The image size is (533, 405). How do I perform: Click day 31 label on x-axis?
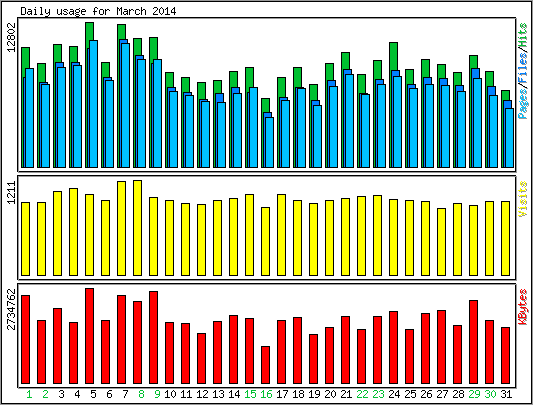point(506,394)
